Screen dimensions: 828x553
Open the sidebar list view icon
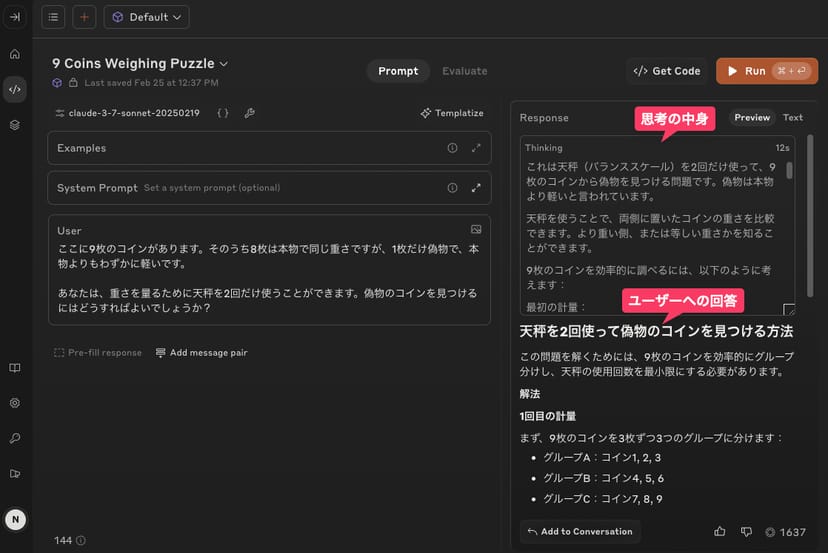coord(53,17)
